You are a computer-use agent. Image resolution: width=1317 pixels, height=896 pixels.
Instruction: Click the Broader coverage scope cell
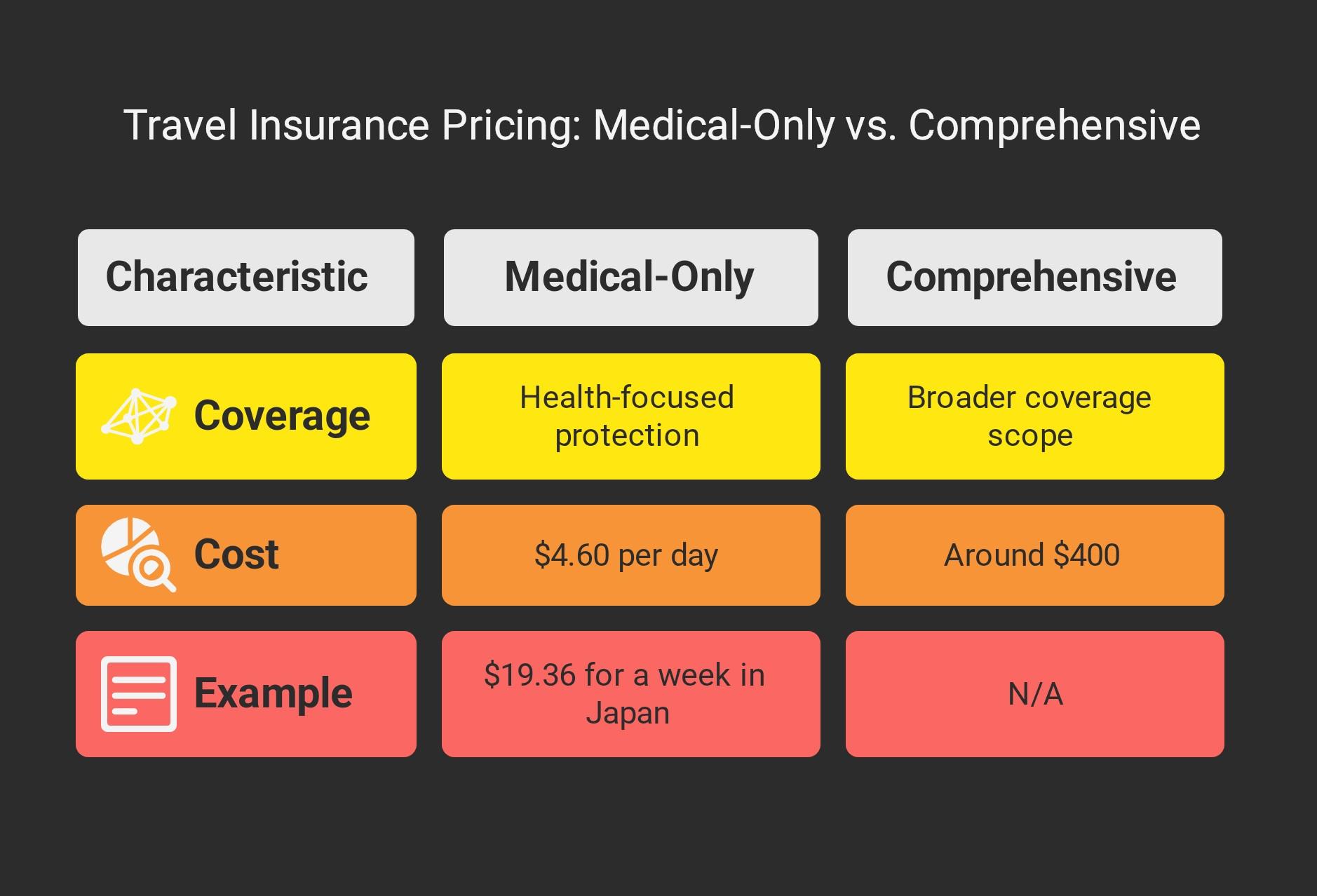click(x=1034, y=416)
